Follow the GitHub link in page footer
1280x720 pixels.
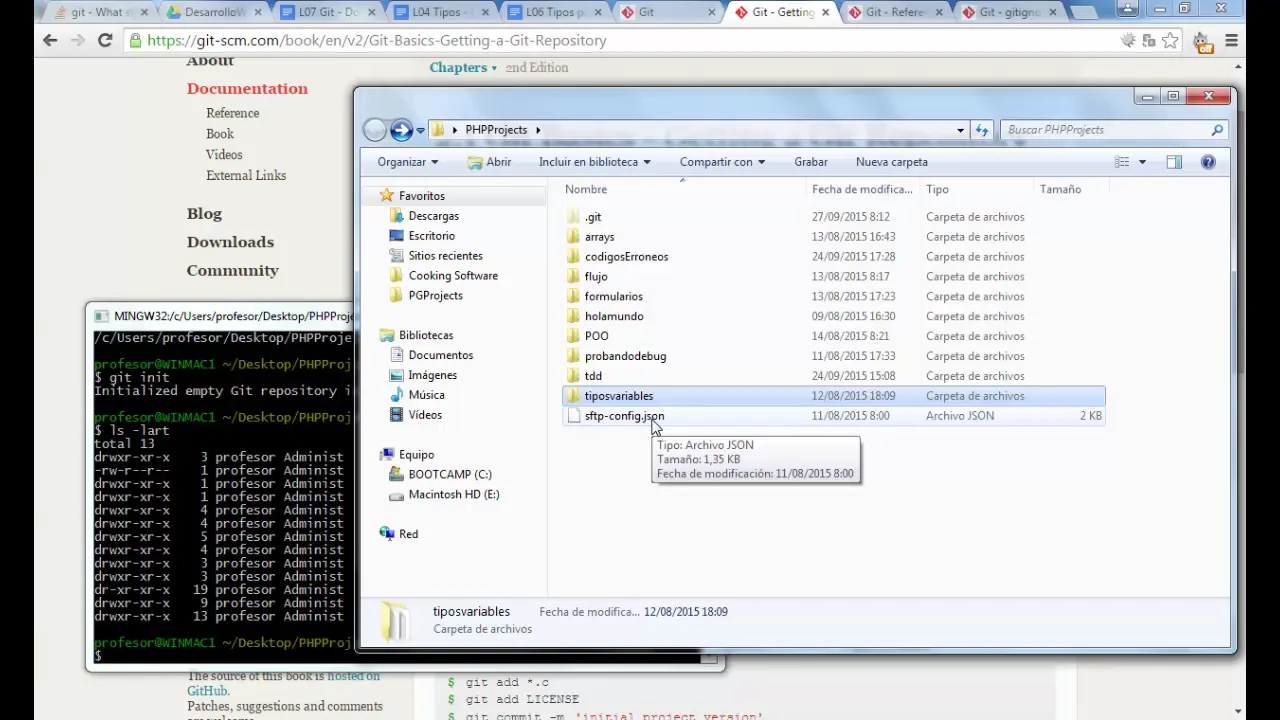207,691
